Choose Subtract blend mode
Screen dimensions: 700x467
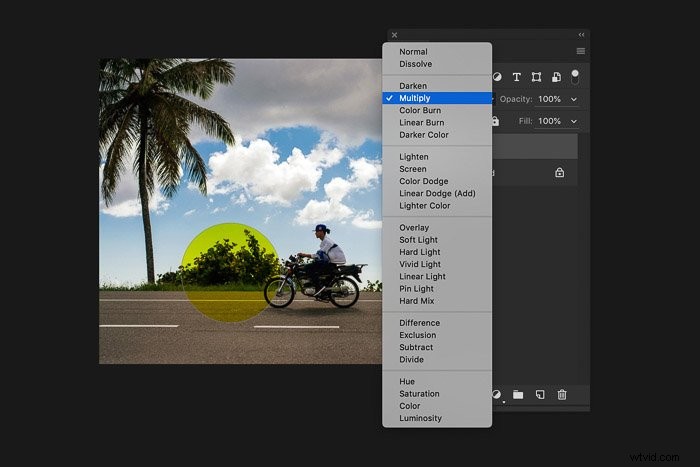pyautogui.click(x=437, y=347)
